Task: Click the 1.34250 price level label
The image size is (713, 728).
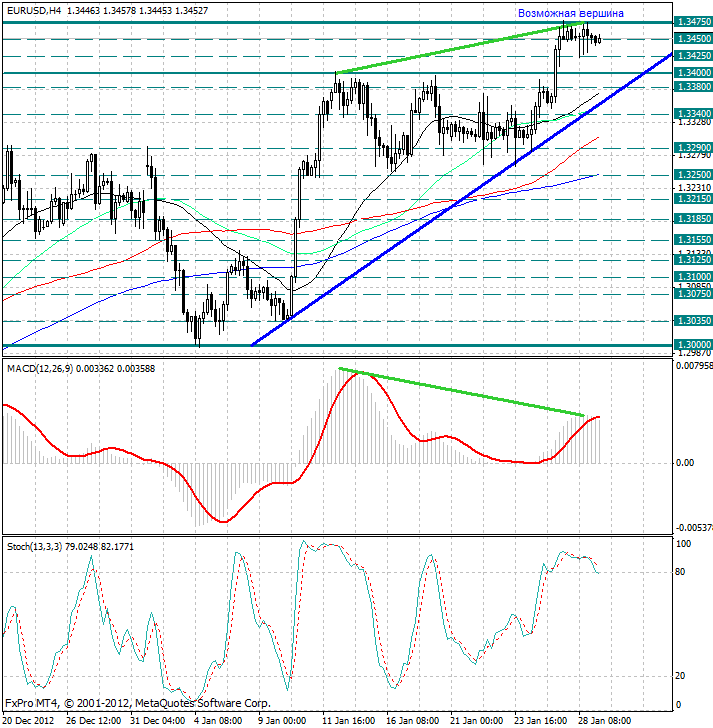Action: pos(694,56)
